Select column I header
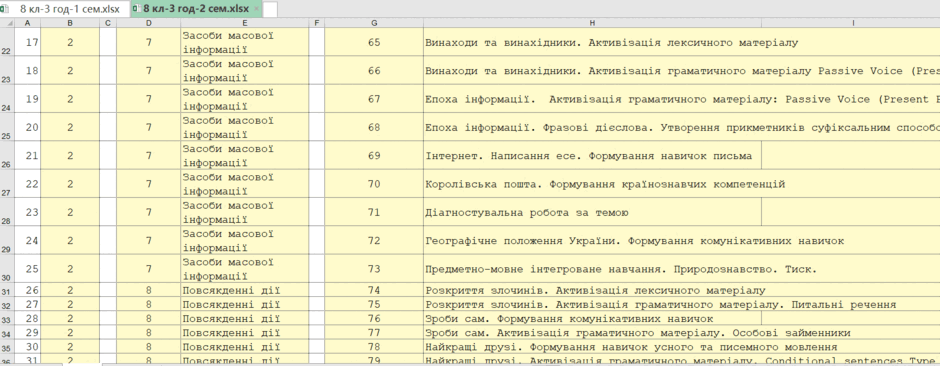940x366 pixels. coord(851,23)
